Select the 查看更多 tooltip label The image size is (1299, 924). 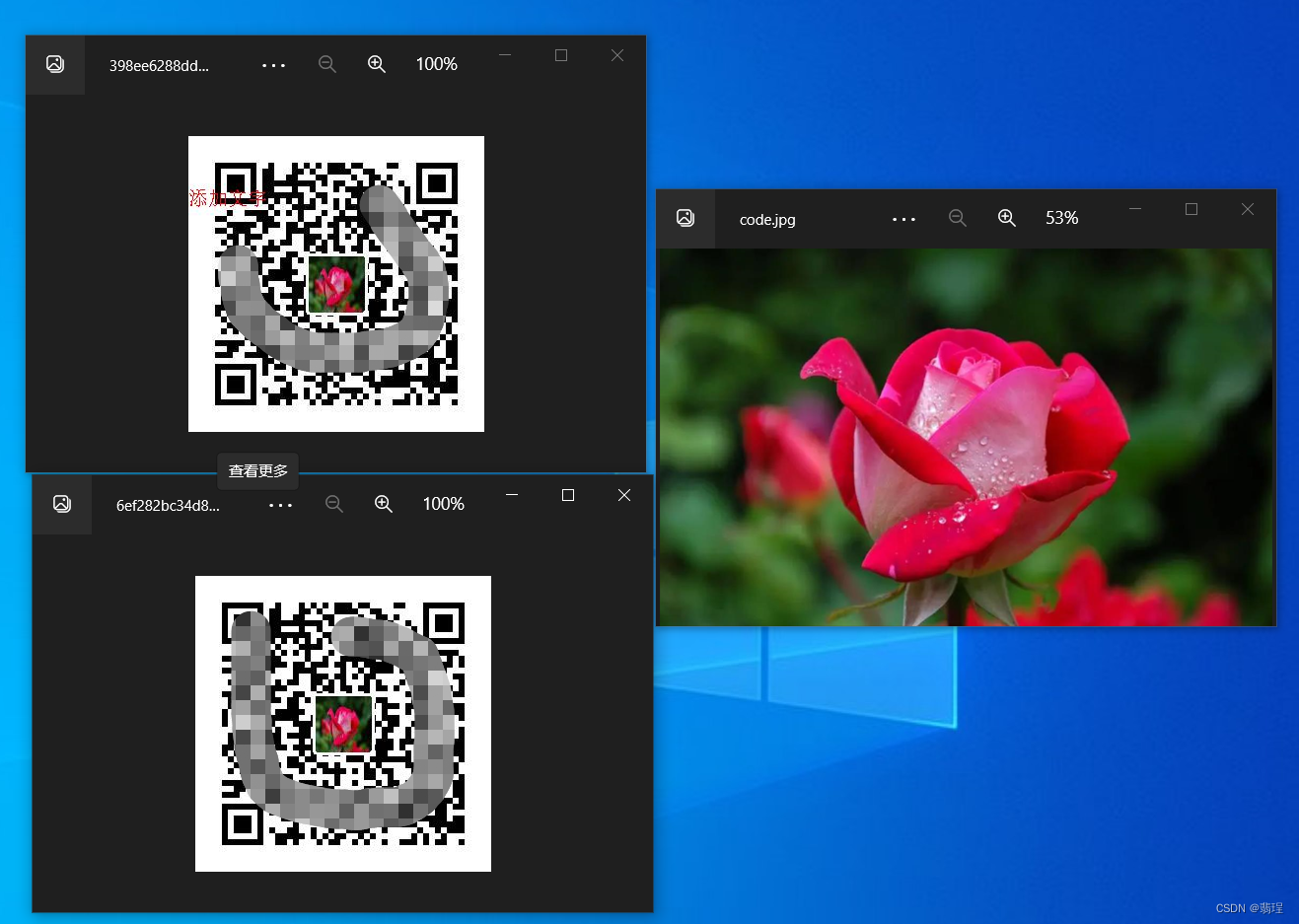[x=258, y=471]
